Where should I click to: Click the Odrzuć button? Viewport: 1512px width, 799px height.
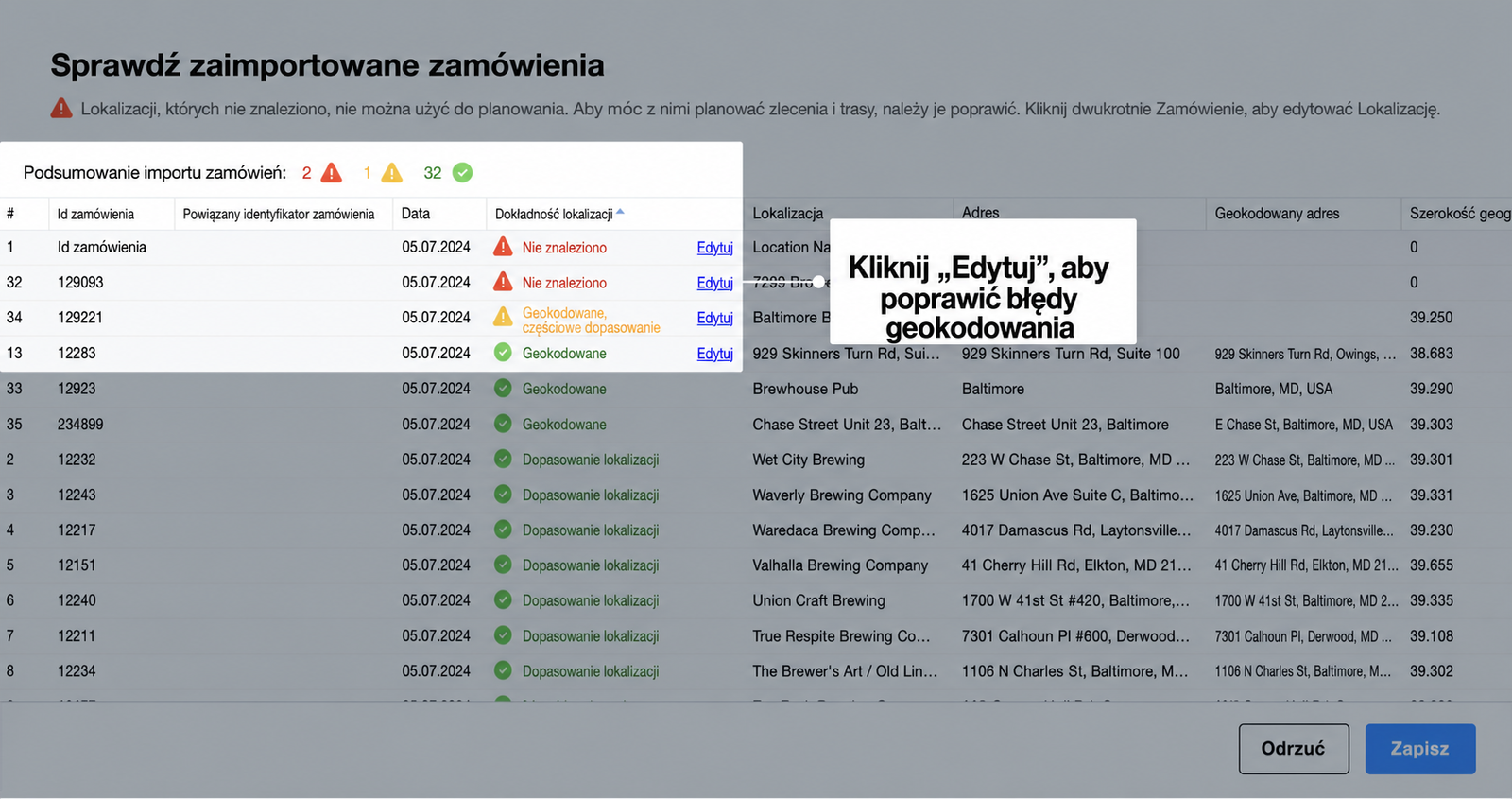[1294, 749]
